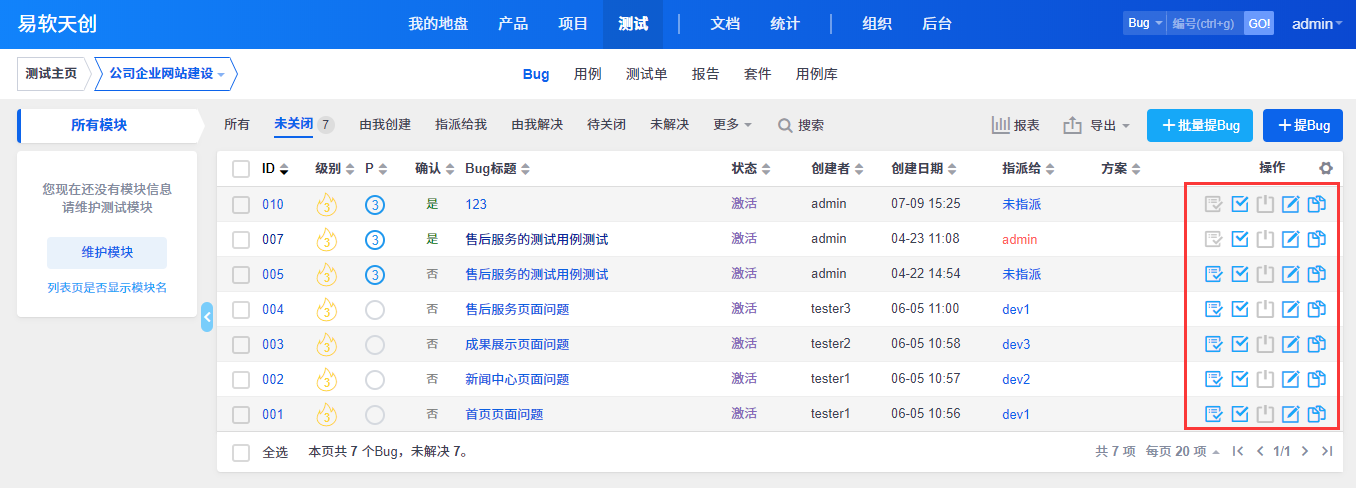The width and height of the screenshot is (1356, 488).
Task: Open the bug report chart (报表)
Action: [x=1015, y=125]
